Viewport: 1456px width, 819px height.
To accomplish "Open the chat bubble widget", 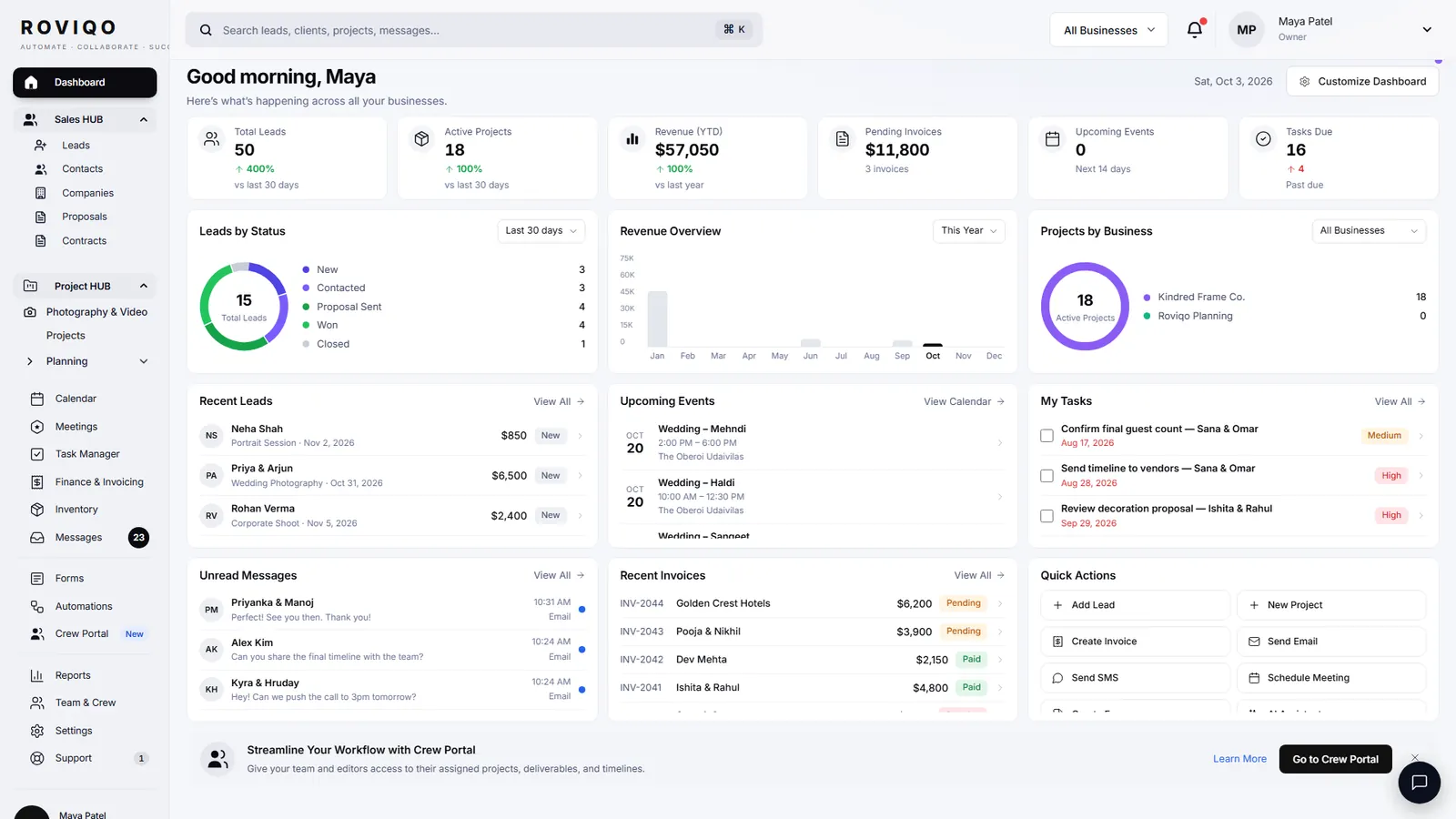I will point(1419,783).
